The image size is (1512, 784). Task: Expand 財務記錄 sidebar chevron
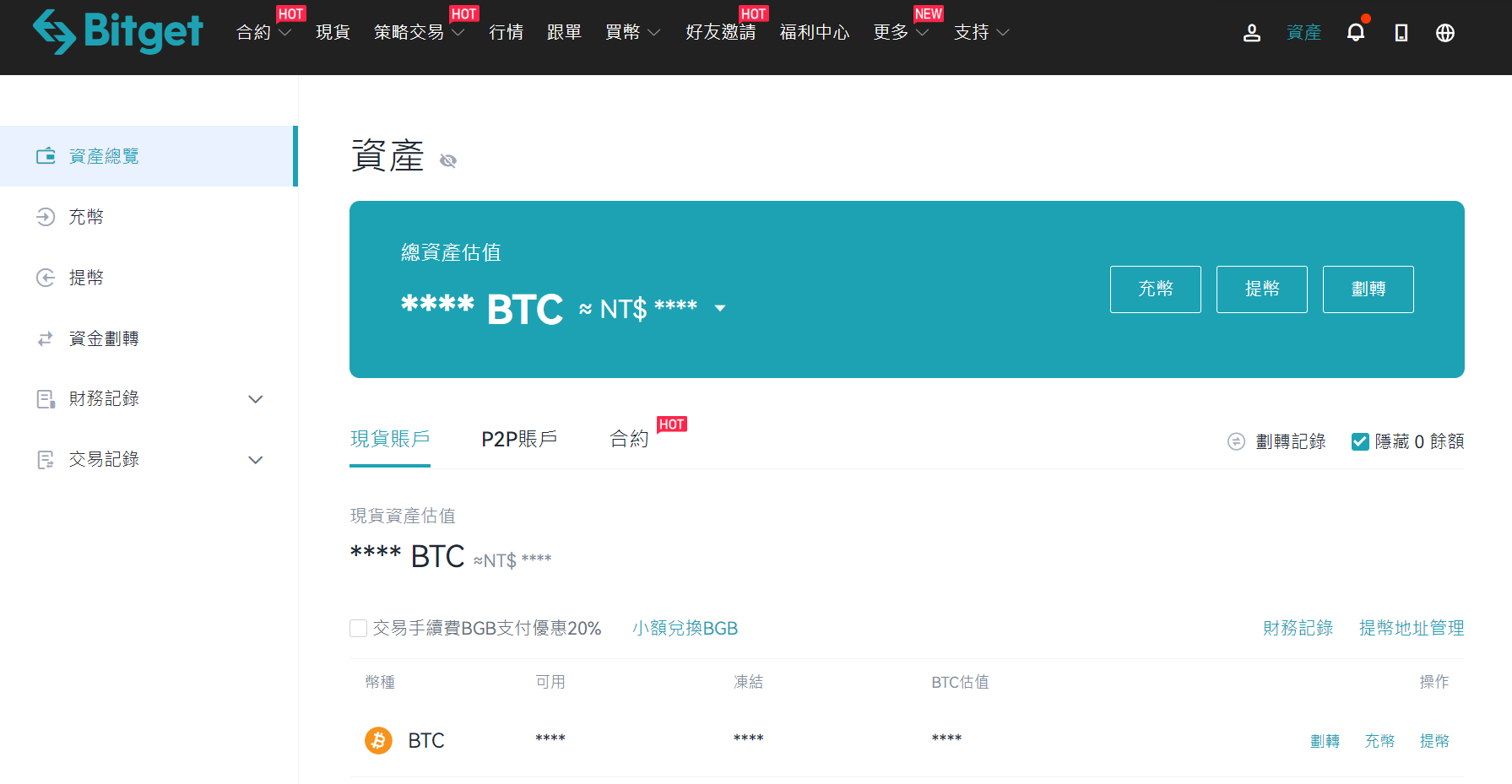click(256, 399)
